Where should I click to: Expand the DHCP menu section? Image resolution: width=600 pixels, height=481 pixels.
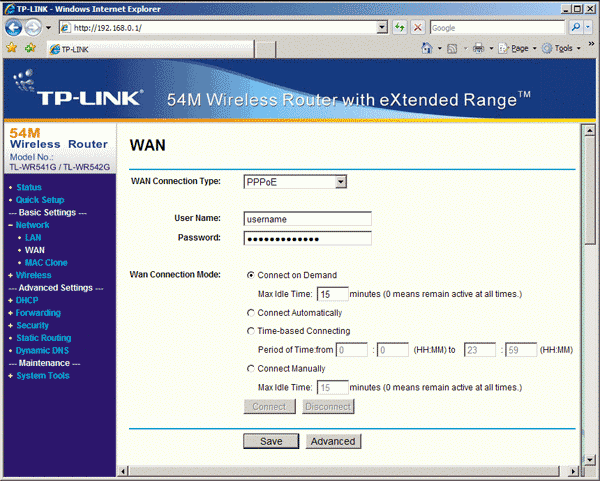[27, 300]
